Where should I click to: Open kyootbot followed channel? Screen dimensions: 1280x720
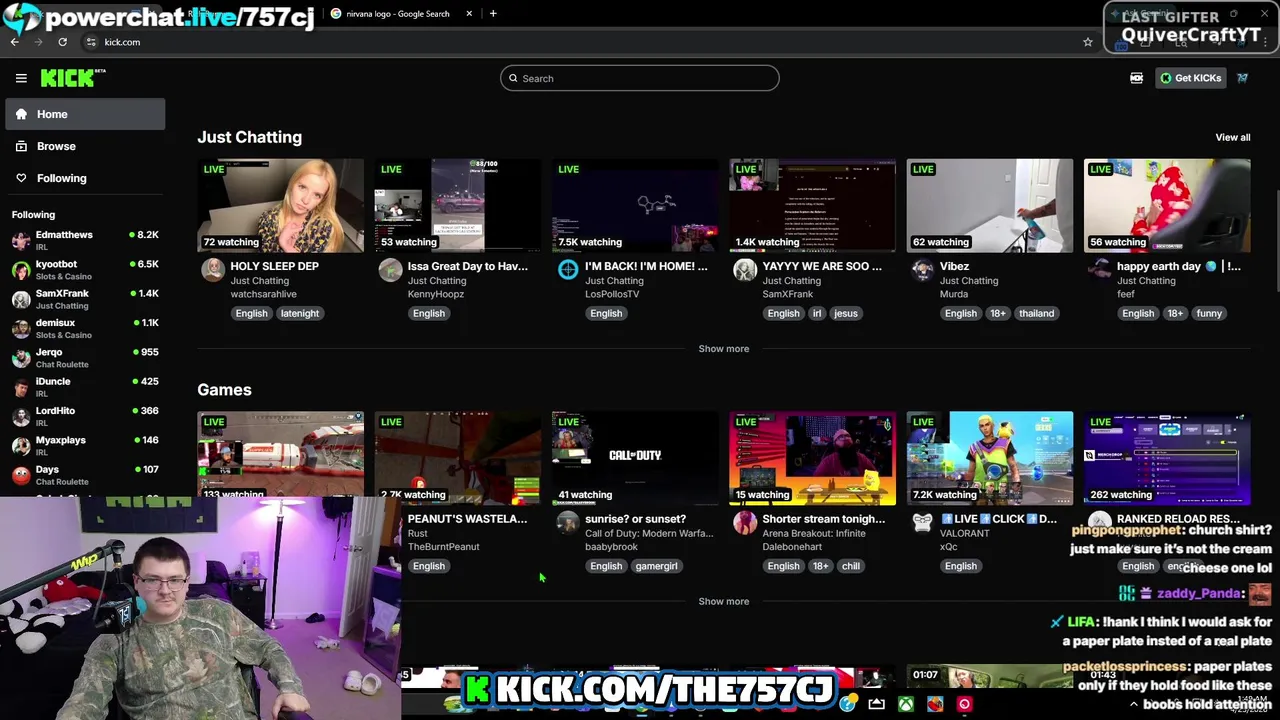[x=85, y=270]
